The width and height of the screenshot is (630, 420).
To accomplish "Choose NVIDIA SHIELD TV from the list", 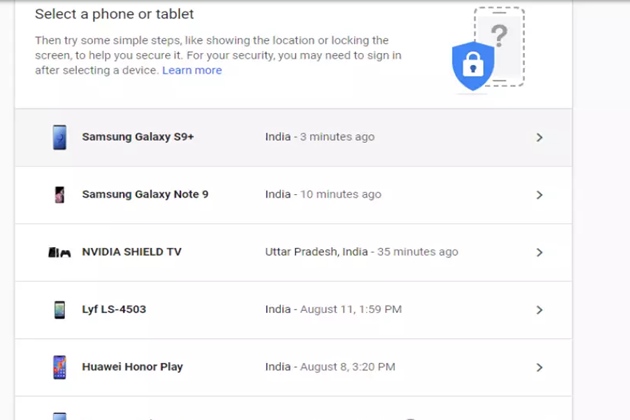I will coord(132,253).
